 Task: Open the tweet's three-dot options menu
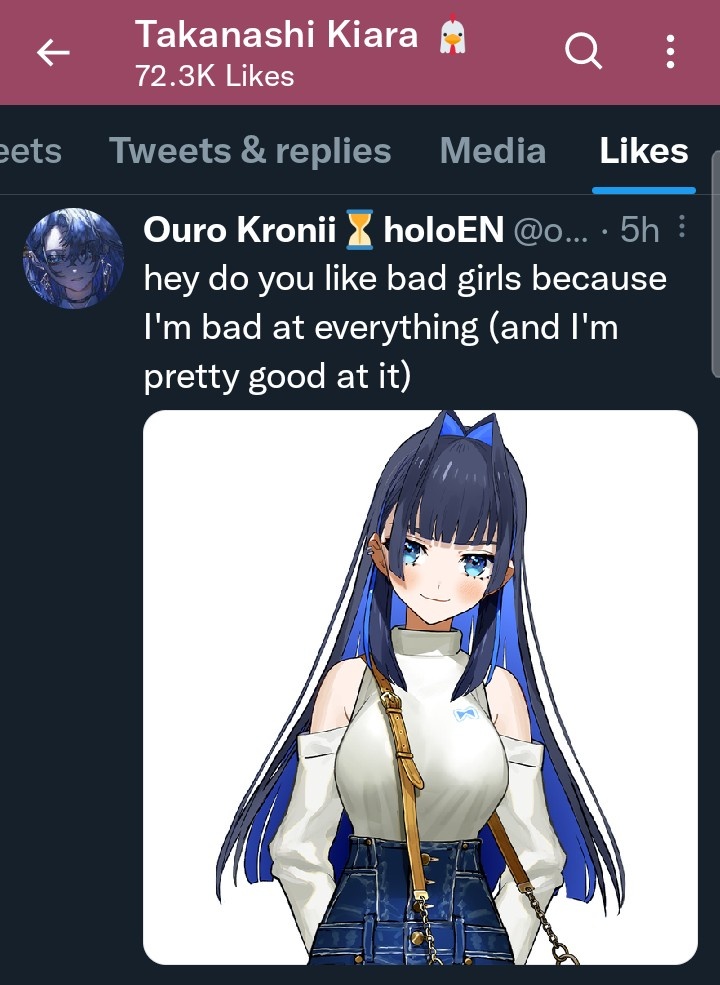682,227
